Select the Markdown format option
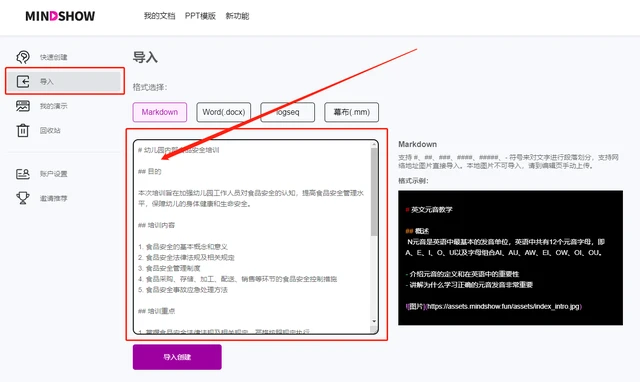 click(x=160, y=112)
